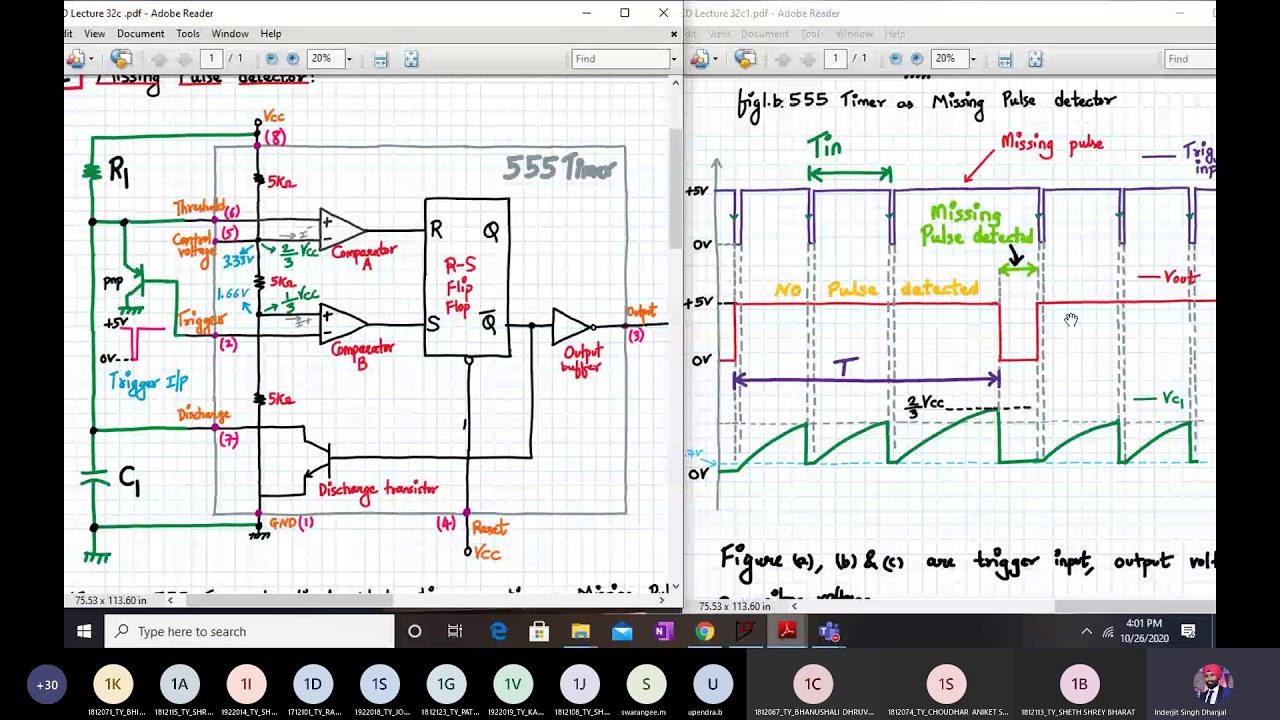Select participant avatar 1G
The width and height of the screenshot is (1280, 720).
pos(446,685)
